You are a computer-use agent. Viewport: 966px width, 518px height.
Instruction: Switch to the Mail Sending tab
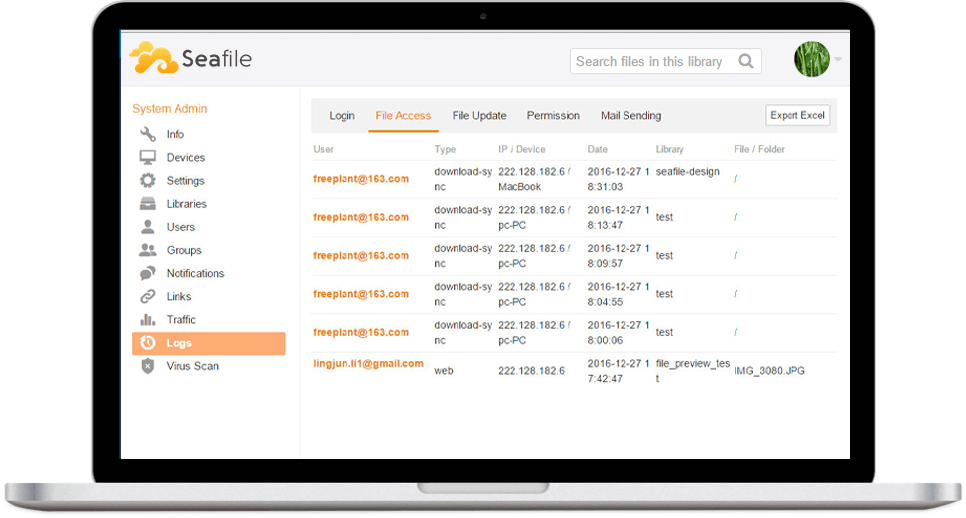click(631, 116)
